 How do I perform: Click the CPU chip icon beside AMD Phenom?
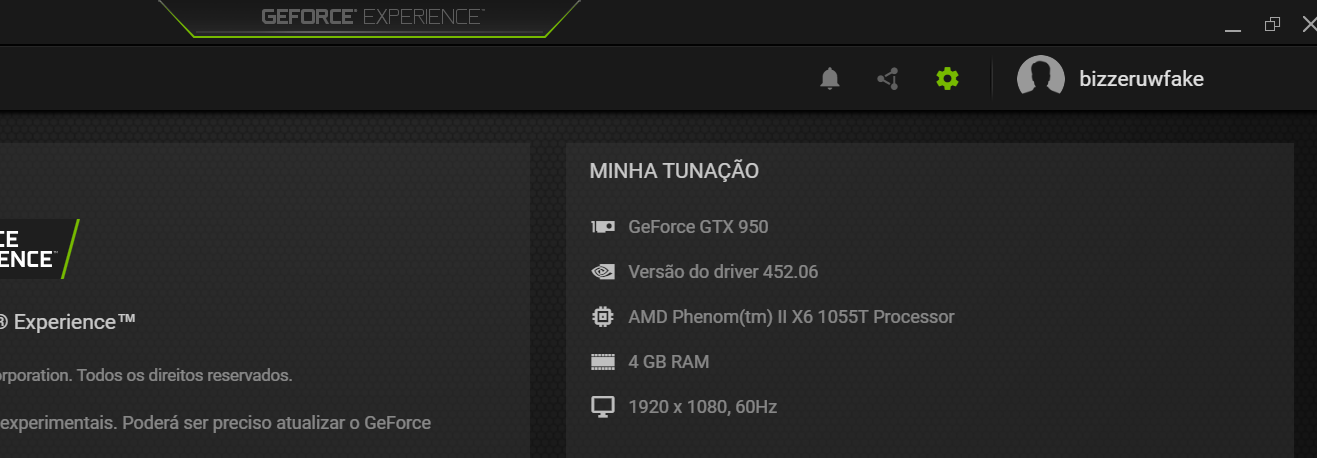(x=602, y=317)
